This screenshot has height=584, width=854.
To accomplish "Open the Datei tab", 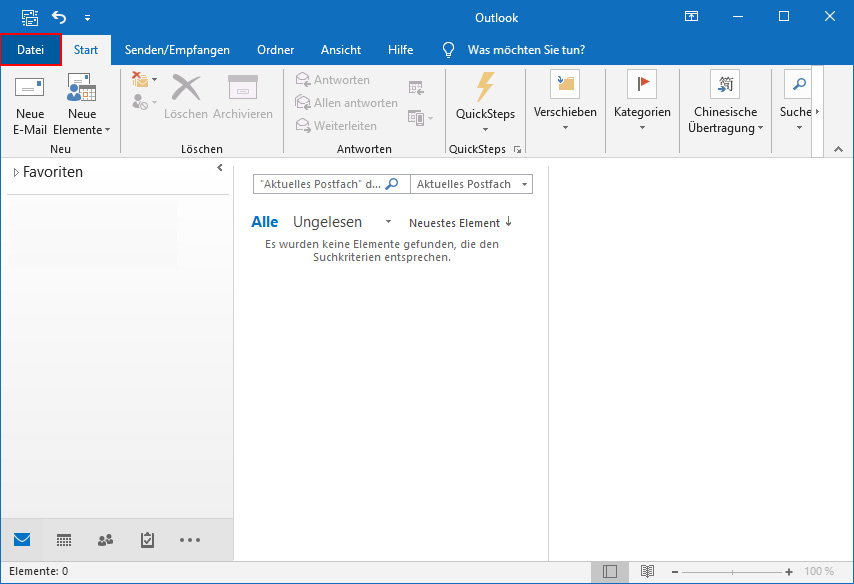I will [30, 50].
